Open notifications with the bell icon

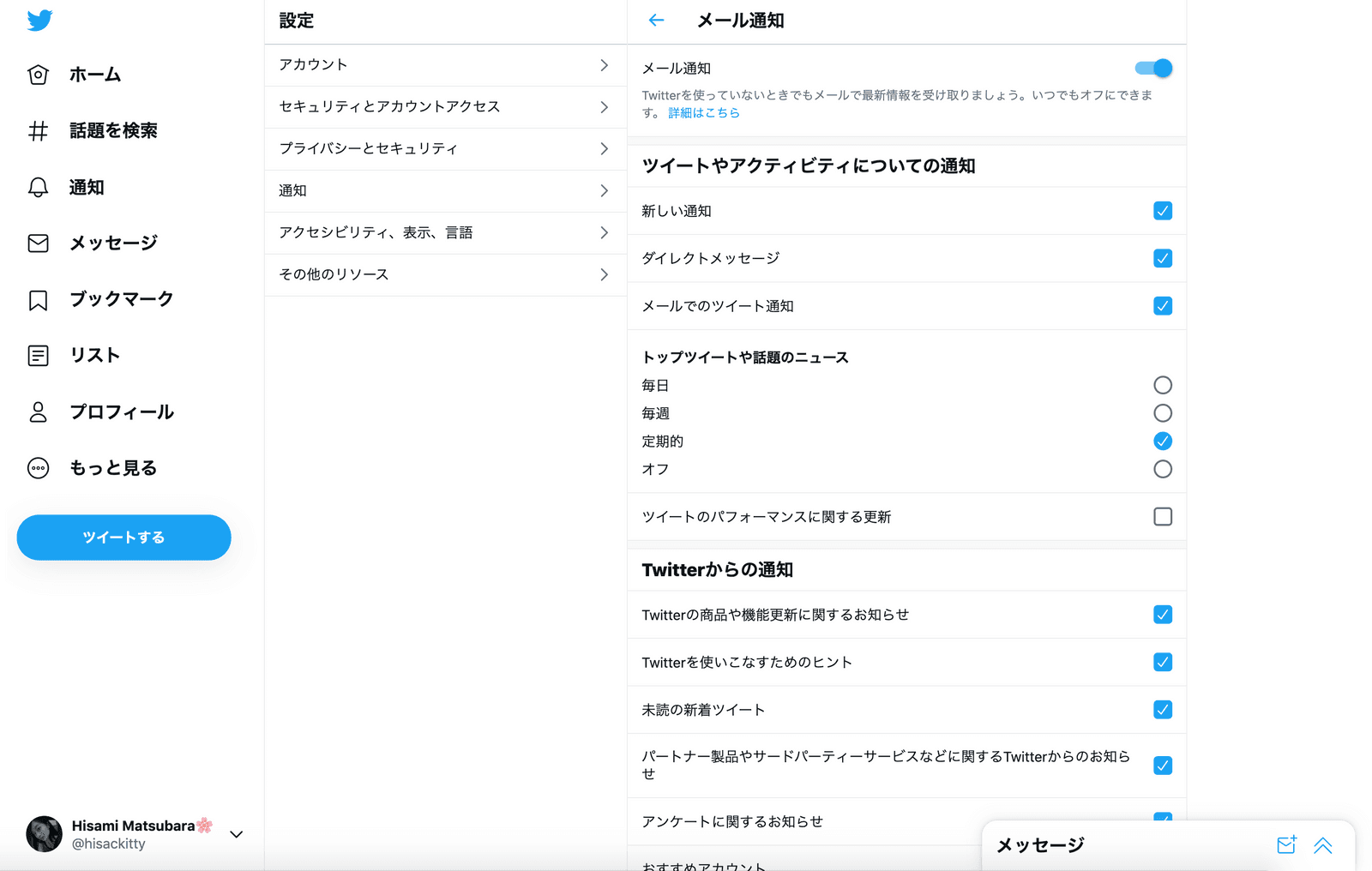tap(39, 188)
